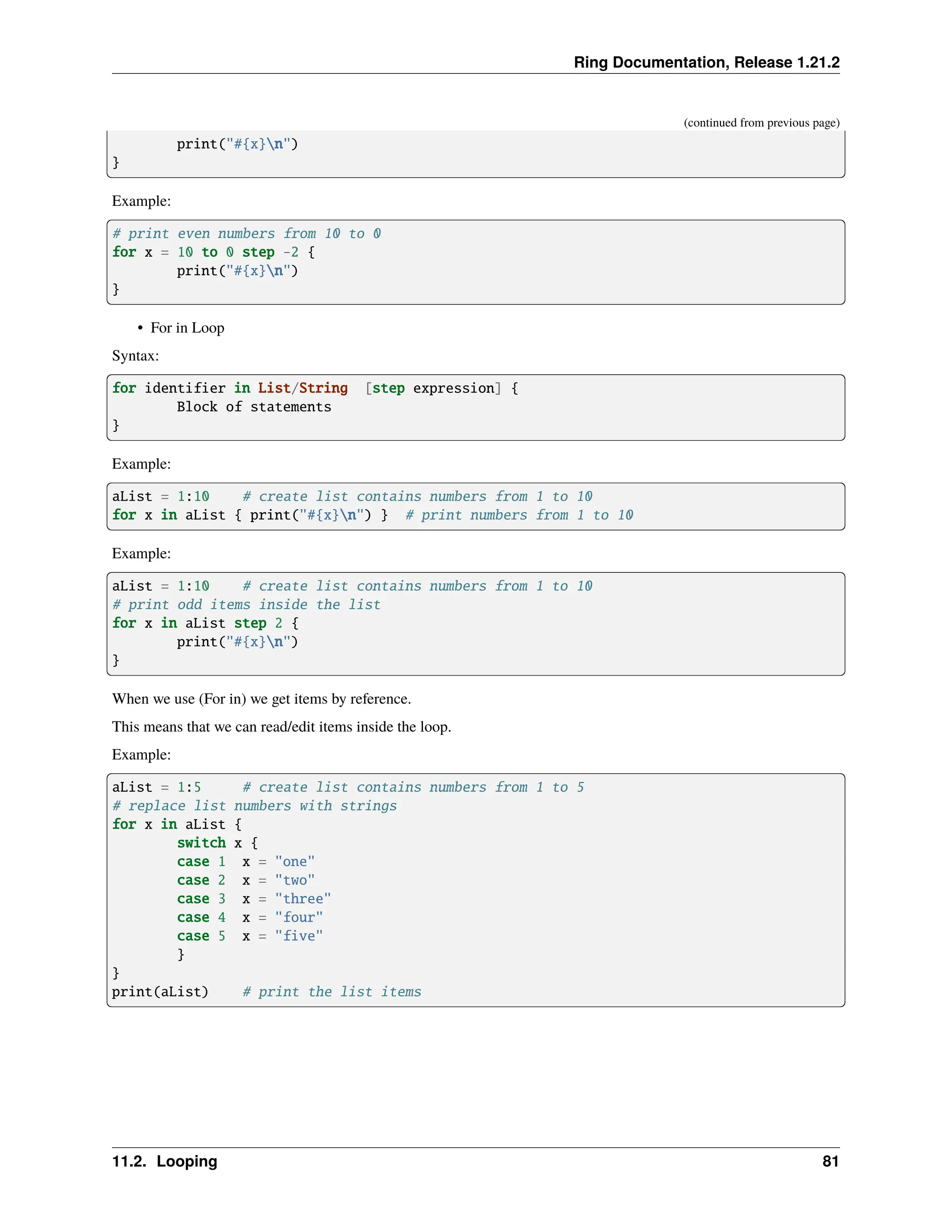Click the 'print odd items inside the list' comment
This screenshot has width=952, height=1232.
tap(246, 605)
